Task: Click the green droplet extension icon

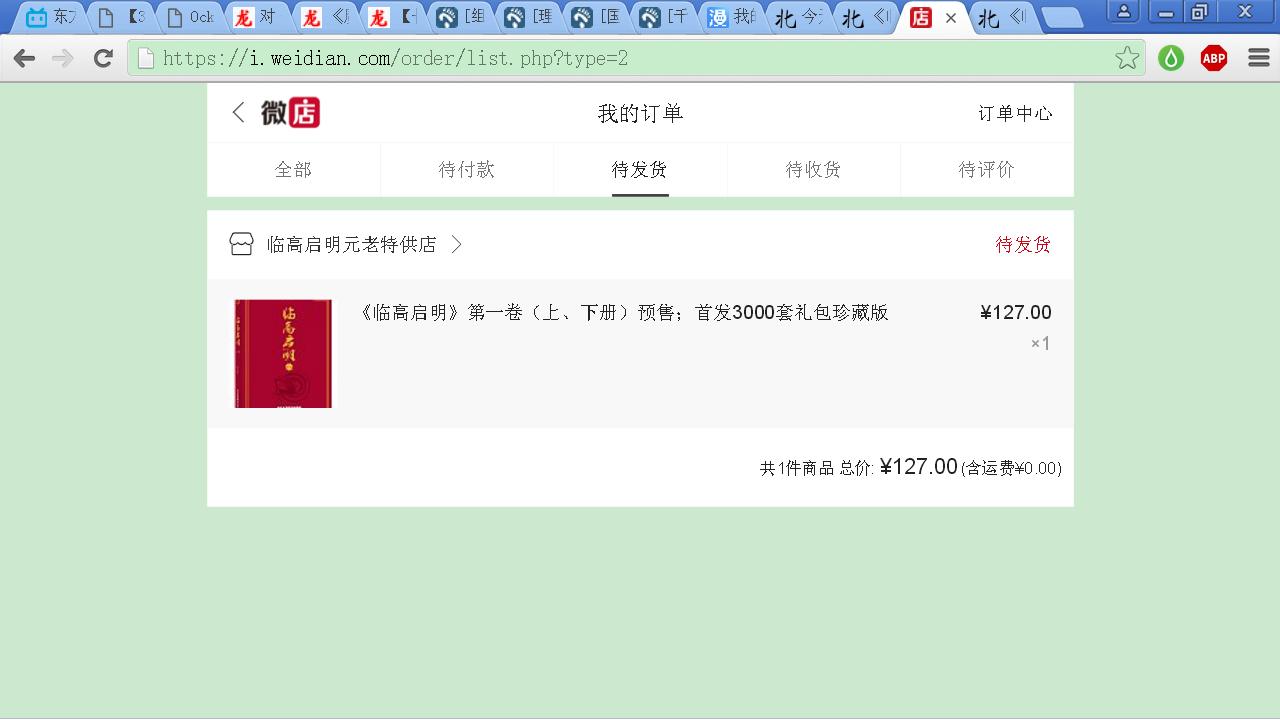Action: pos(1171,58)
